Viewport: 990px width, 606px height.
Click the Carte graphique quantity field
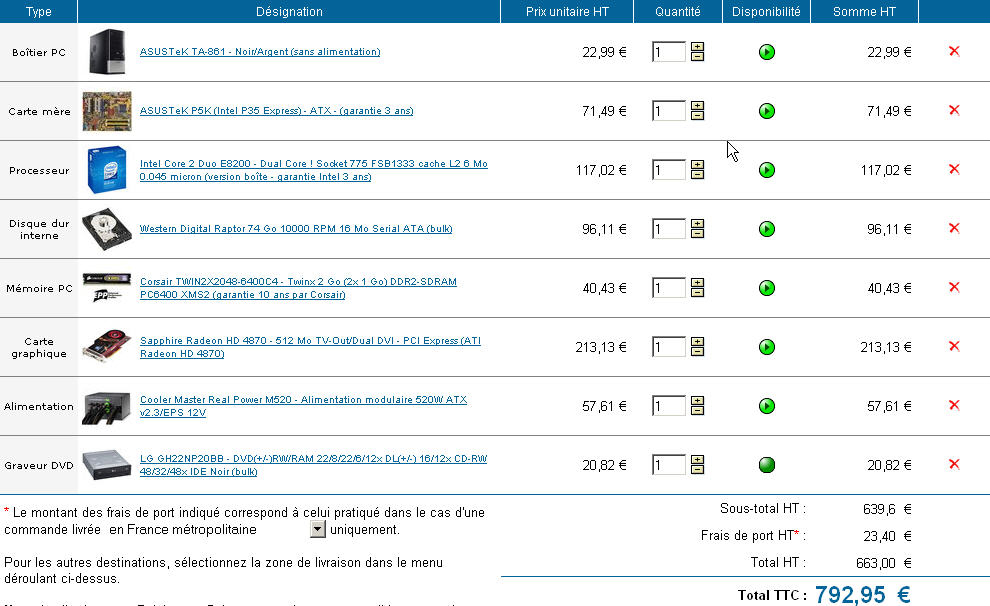(669, 347)
